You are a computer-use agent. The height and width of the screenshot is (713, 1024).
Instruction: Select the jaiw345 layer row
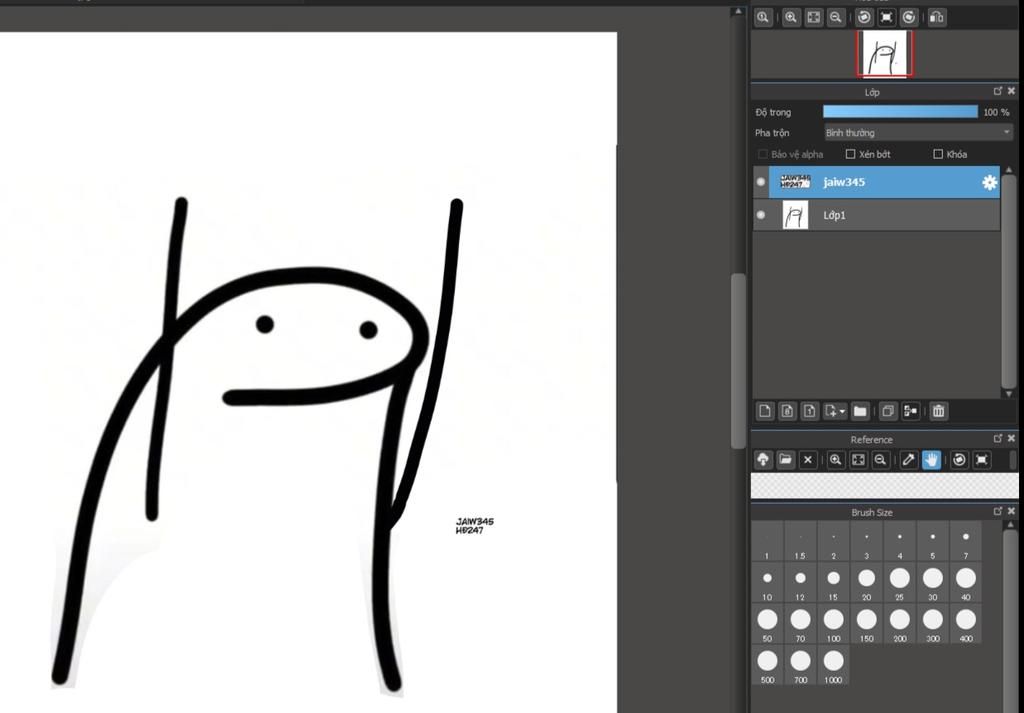coord(876,182)
